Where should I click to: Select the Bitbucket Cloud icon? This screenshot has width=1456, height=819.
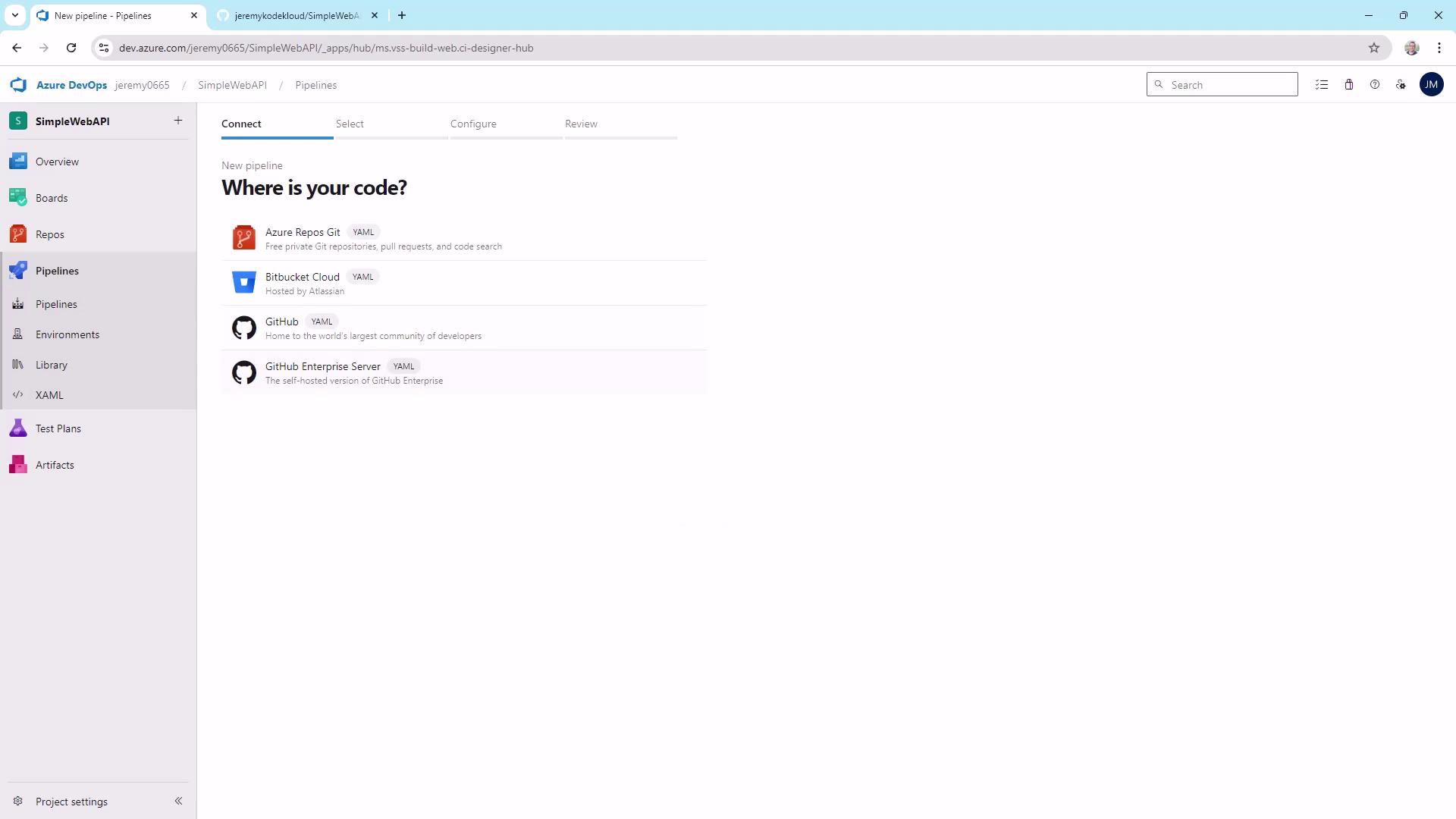[243, 283]
